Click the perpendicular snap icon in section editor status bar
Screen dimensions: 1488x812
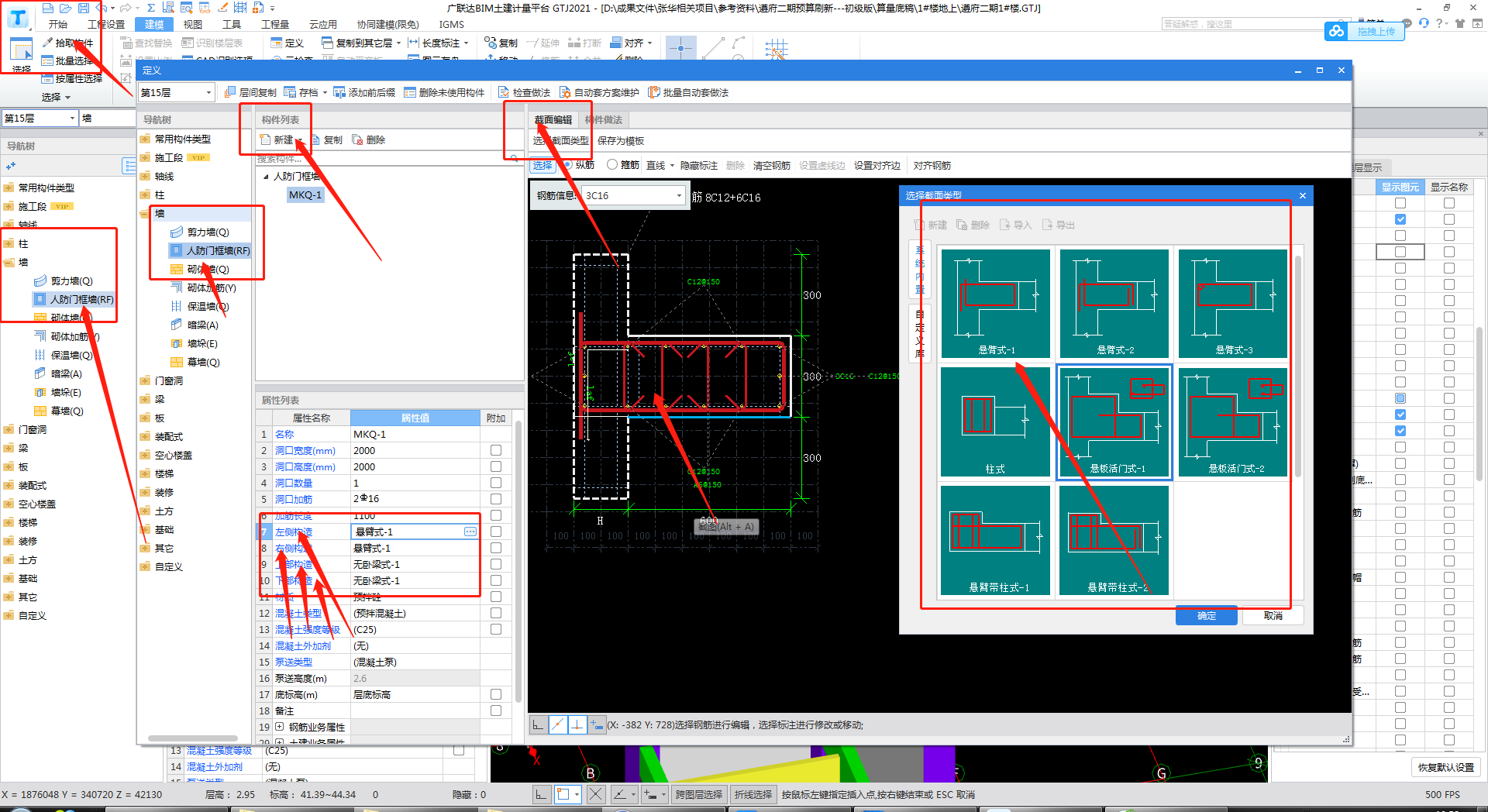577,724
